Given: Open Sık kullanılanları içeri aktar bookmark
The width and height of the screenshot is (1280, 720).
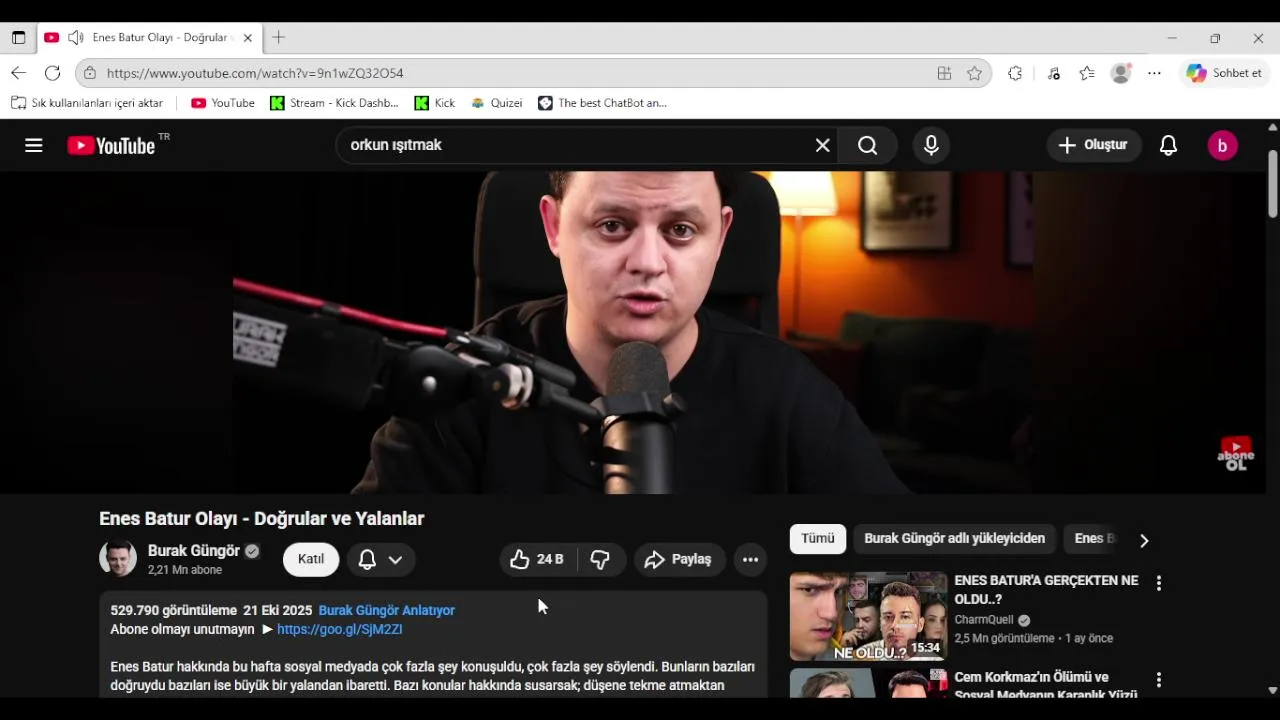Looking at the screenshot, I should (x=87, y=103).
